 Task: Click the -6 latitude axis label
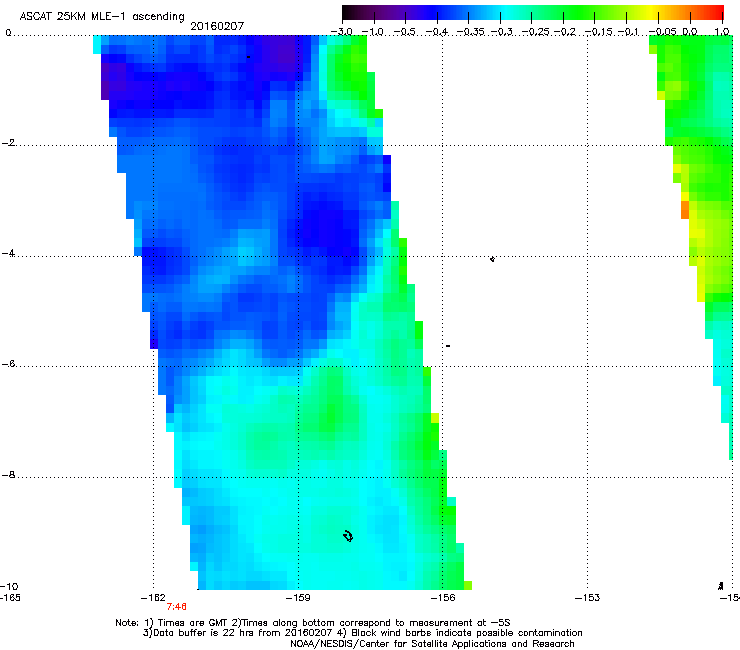point(8,364)
